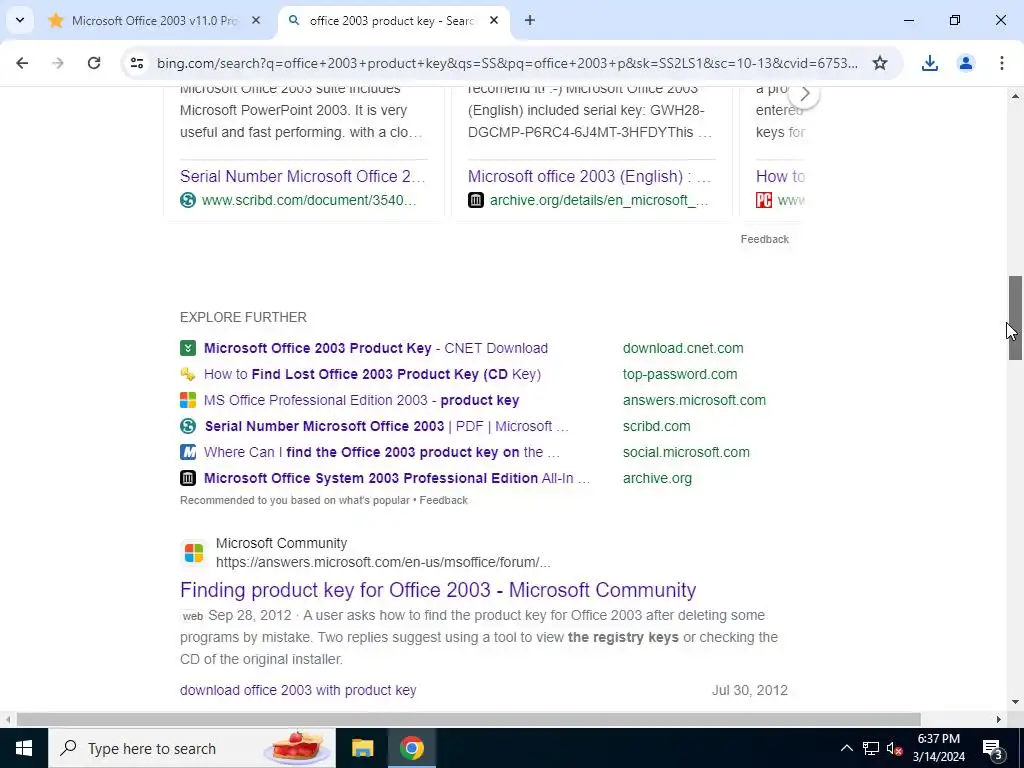The height and width of the screenshot is (768, 1024).
Task: Open Finding product key for Office 2003 result
Action: pyautogui.click(x=438, y=590)
